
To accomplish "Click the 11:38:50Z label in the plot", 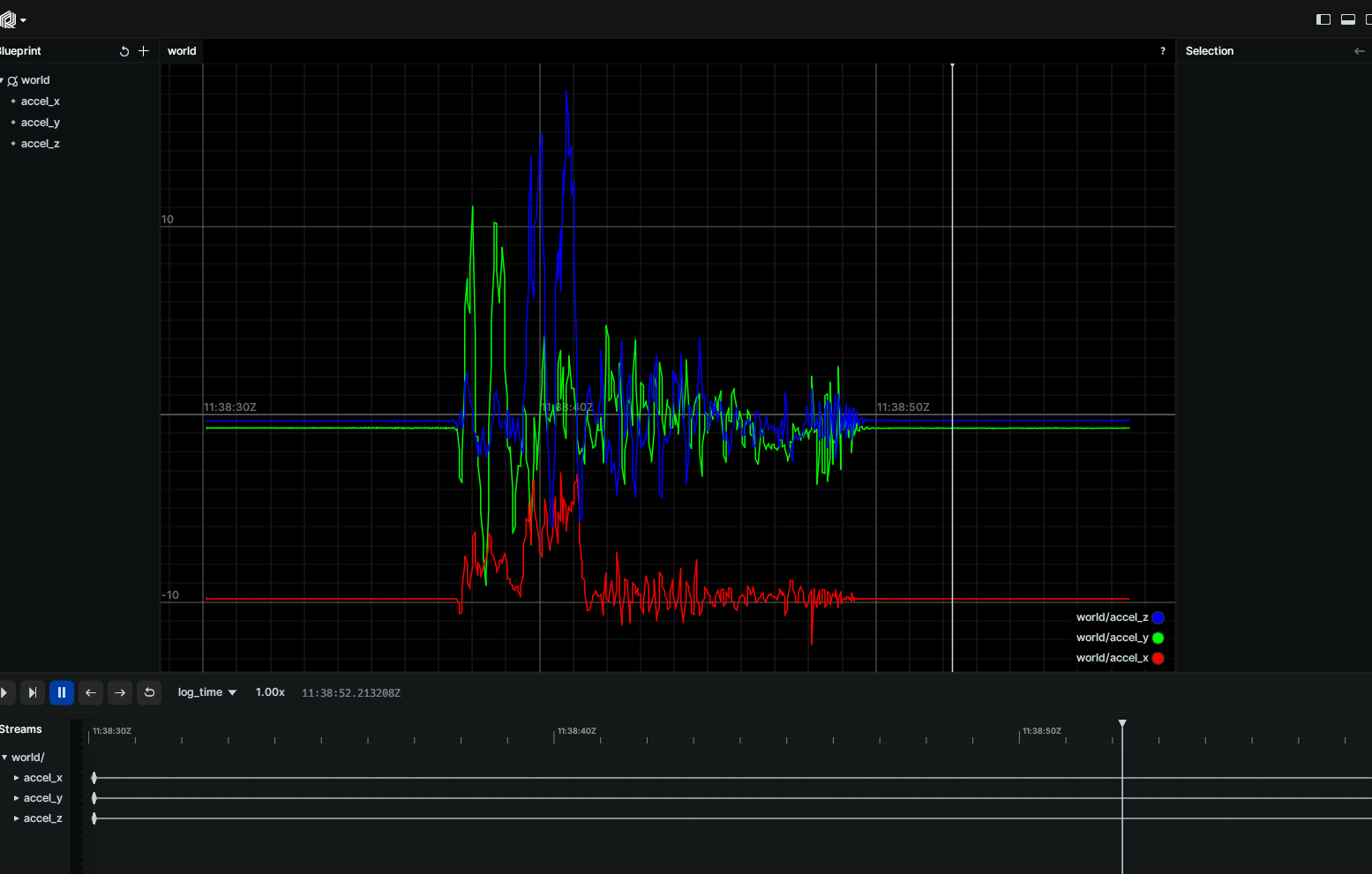I will 903,407.
